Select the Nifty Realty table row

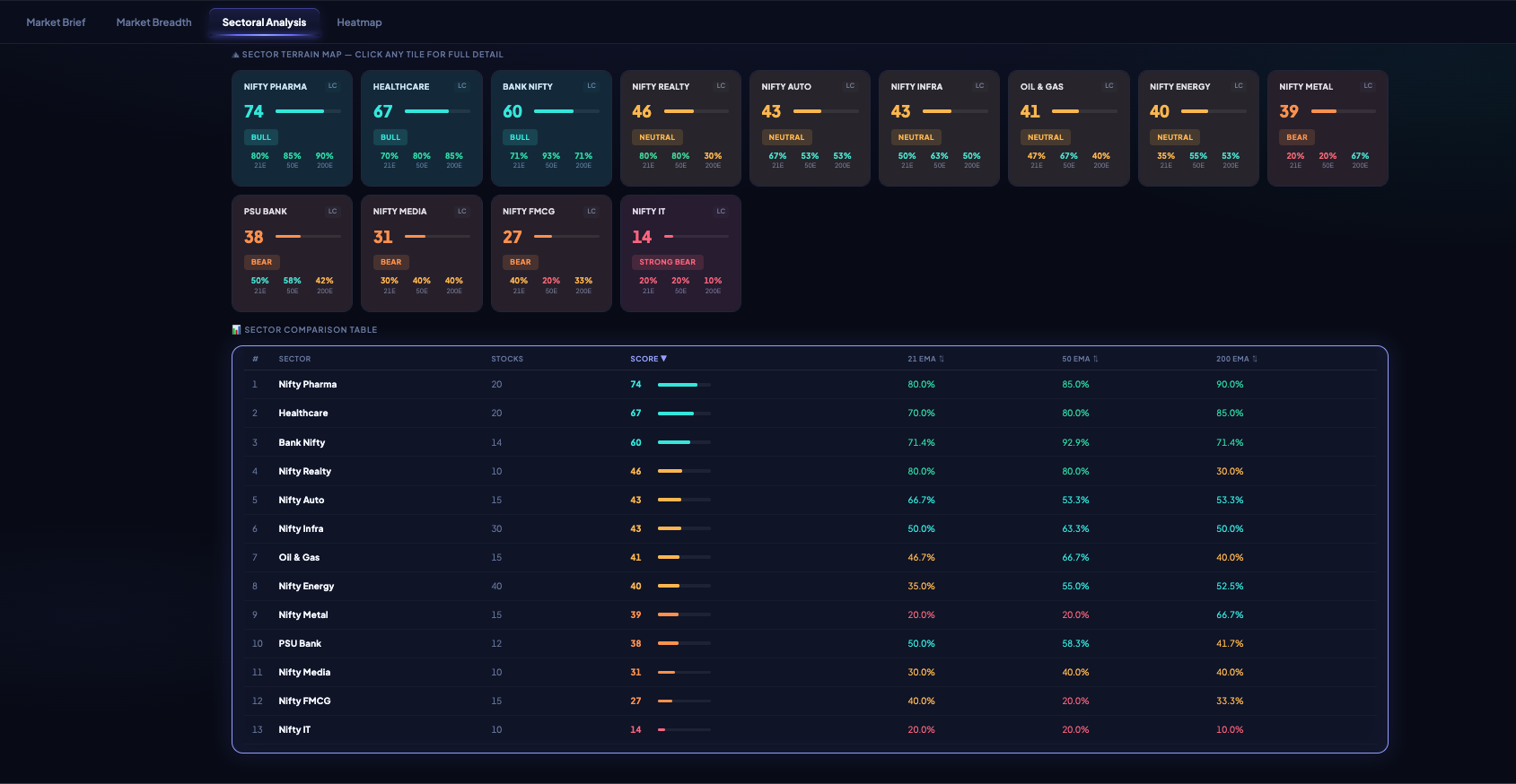(x=810, y=471)
